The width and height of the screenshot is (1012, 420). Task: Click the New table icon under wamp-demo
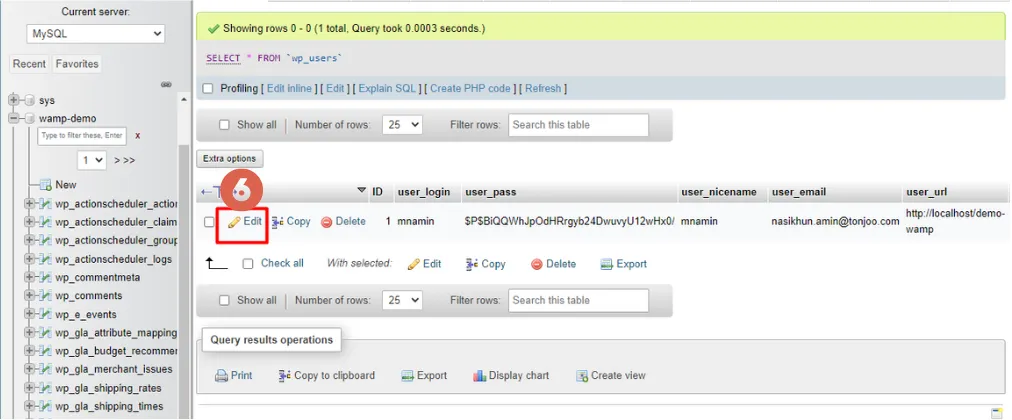(x=46, y=185)
